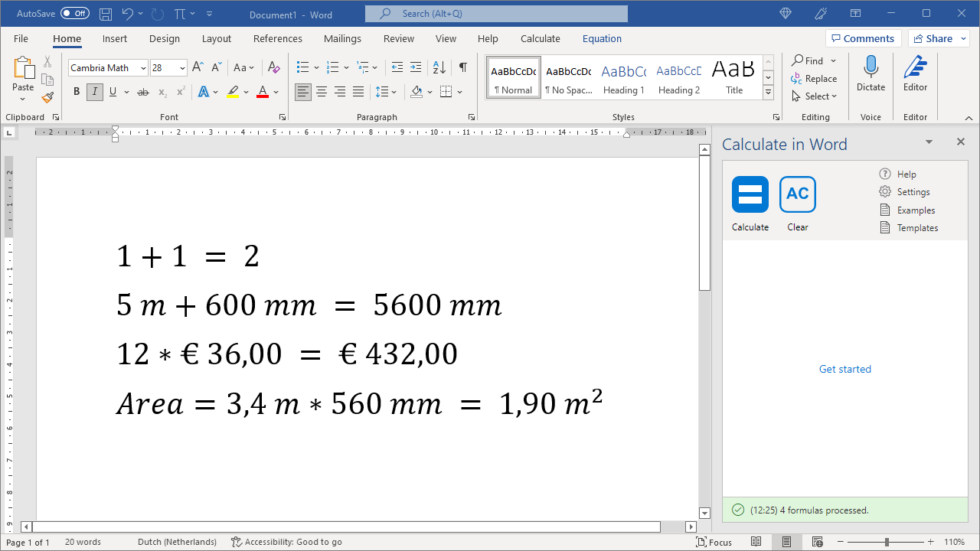Toggle Align Left paragraph button
This screenshot has height=551, width=980.
(x=303, y=92)
